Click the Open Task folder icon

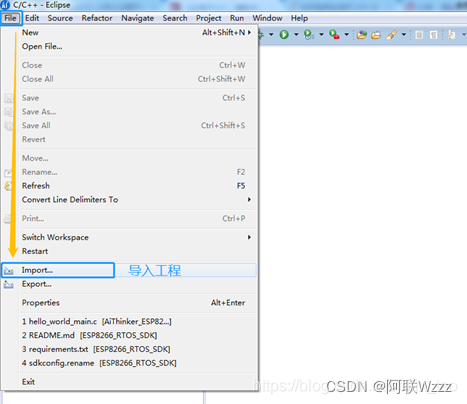point(376,35)
